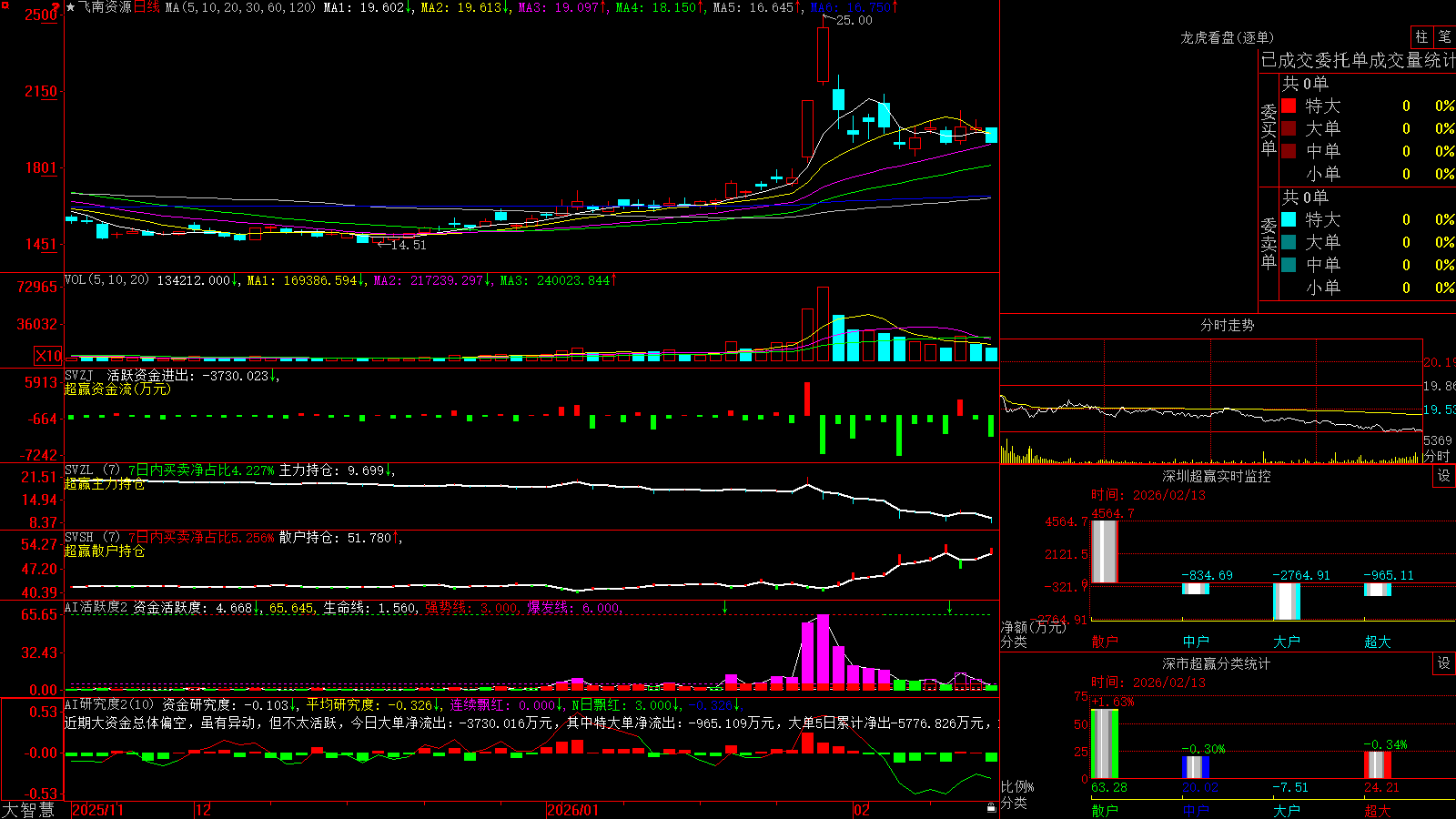Screen dimensions: 1456x819
Task: Click the 龙虎看盘(逐单) panel title
Action: click(x=1227, y=37)
